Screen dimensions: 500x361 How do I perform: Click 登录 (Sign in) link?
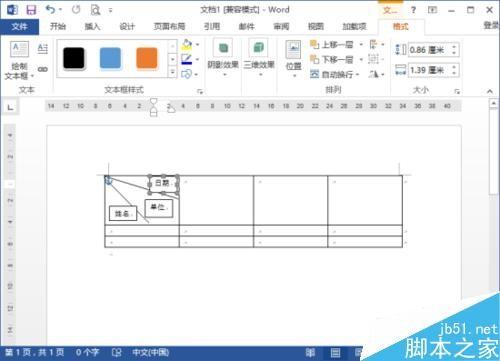[491, 25]
